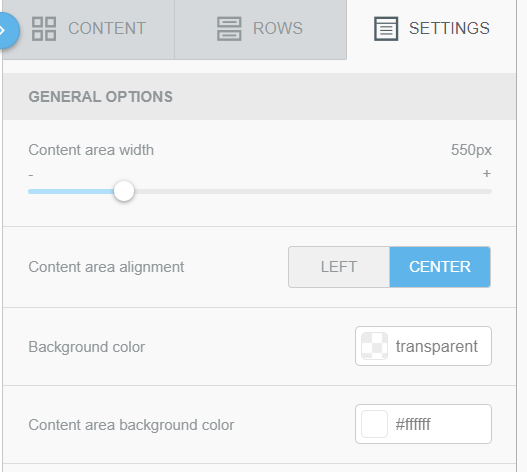Switch to the CONTENT tab
Image resolution: width=527 pixels, height=472 pixels.
click(89, 29)
